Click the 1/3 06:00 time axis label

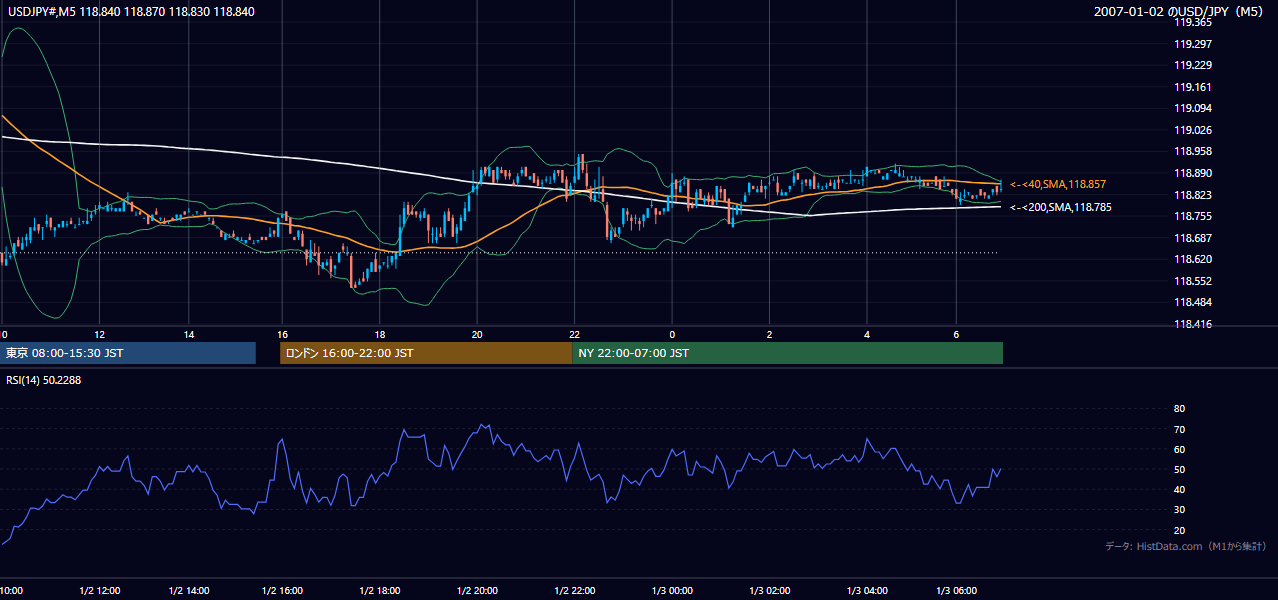pos(956,591)
